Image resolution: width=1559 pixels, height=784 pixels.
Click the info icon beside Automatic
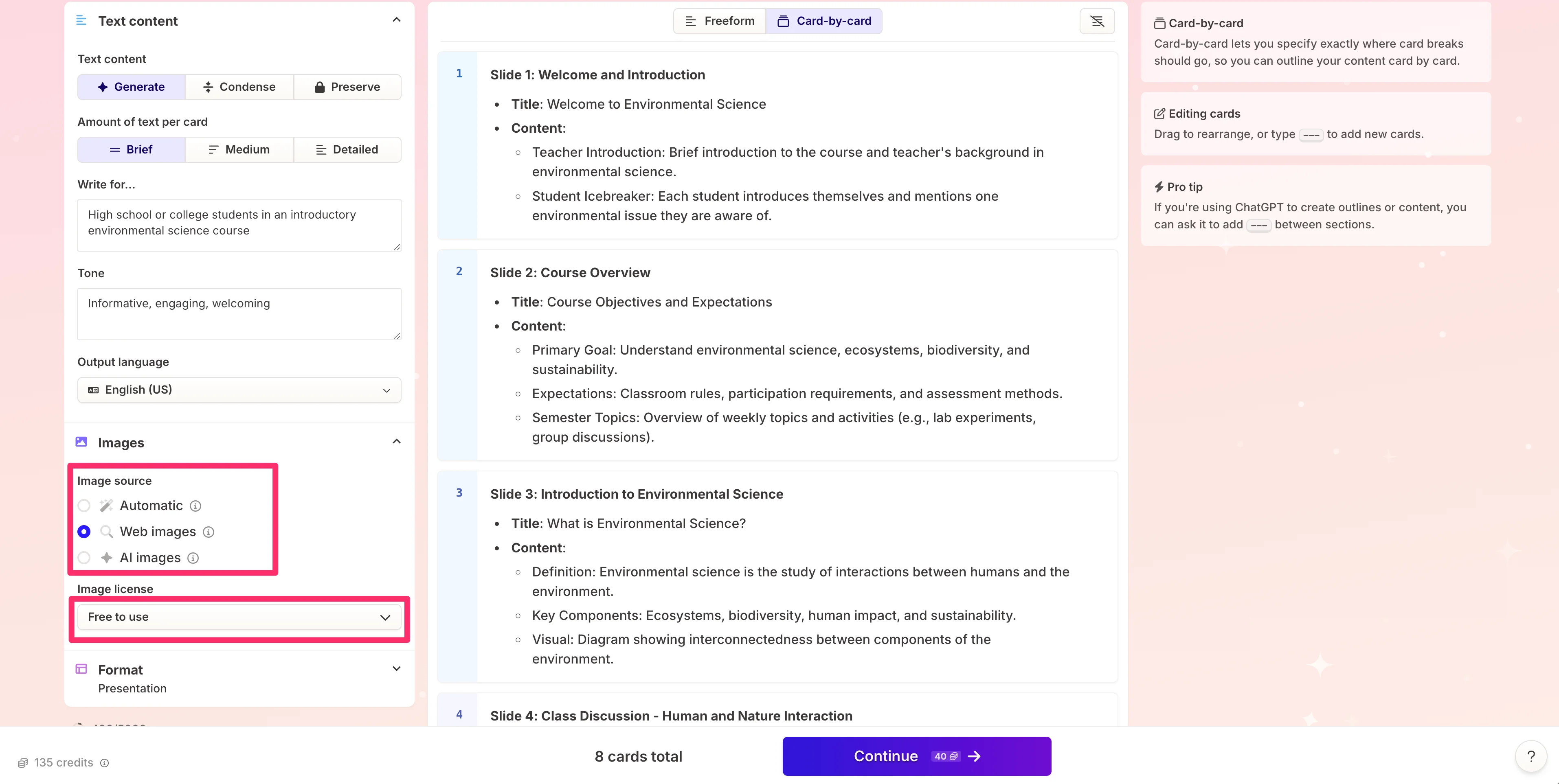pyautogui.click(x=195, y=506)
